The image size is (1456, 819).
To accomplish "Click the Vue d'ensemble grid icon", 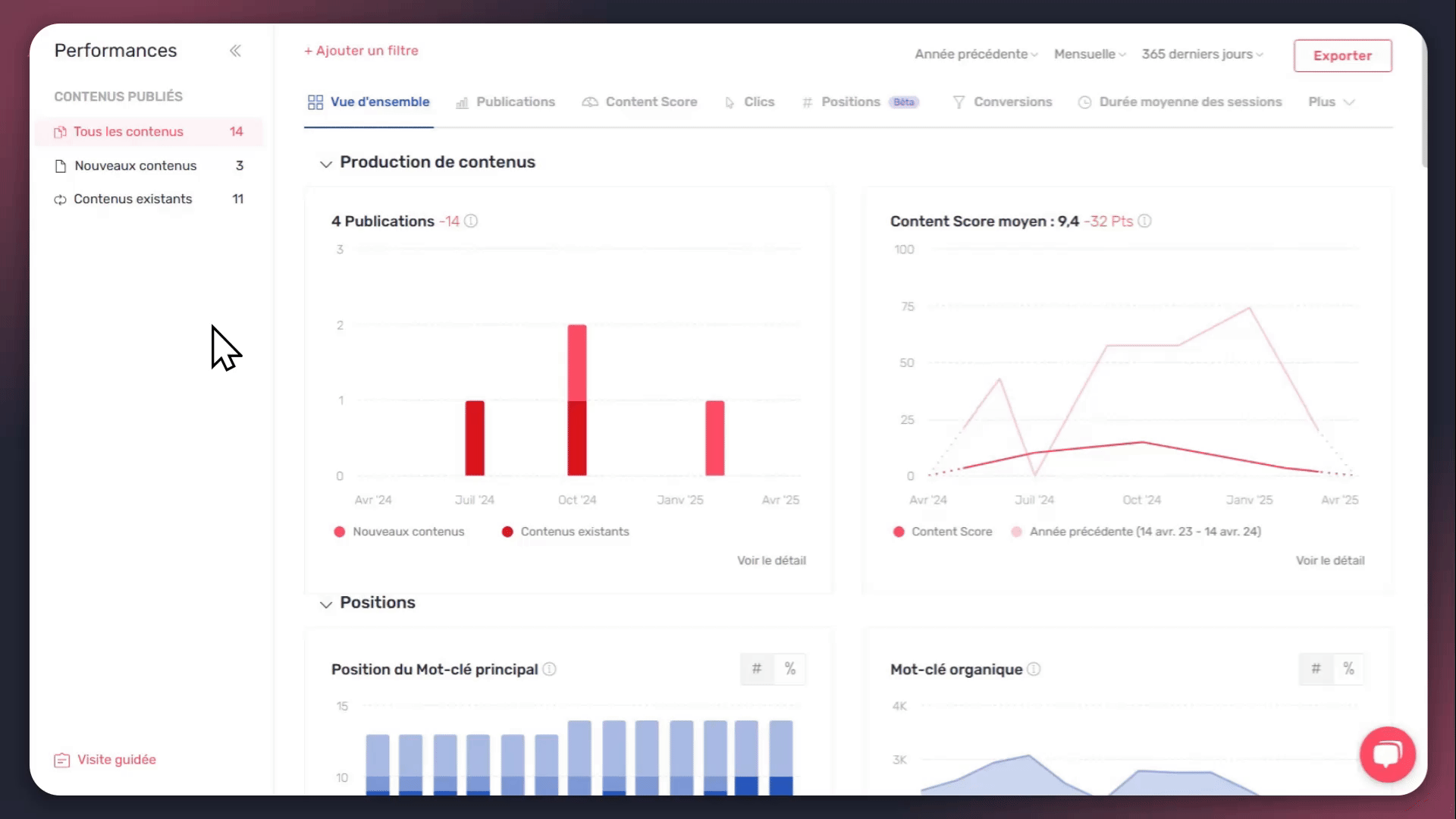I will coord(315,102).
